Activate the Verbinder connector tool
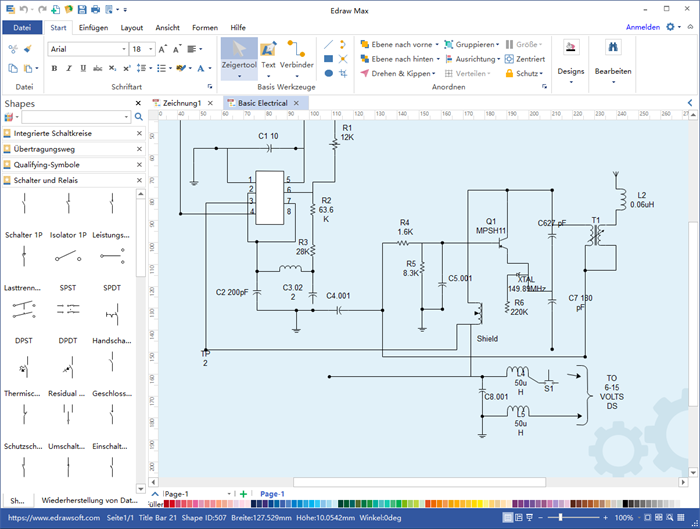 point(296,55)
